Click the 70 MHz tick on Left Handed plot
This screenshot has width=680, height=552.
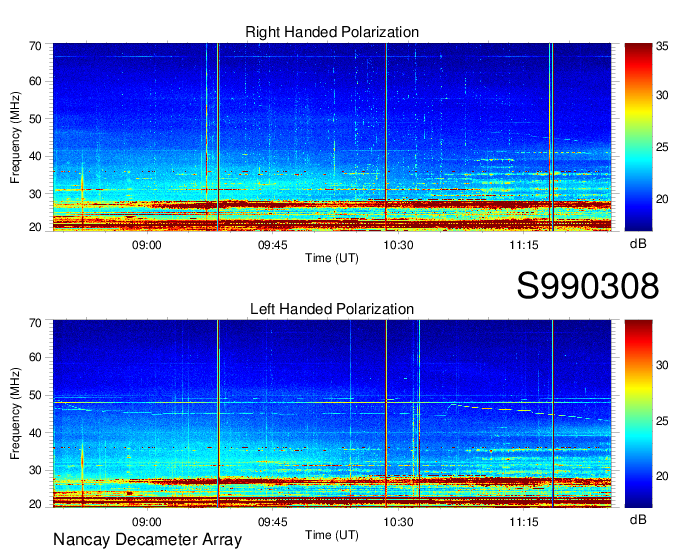pyautogui.click(x=35, y=323)
